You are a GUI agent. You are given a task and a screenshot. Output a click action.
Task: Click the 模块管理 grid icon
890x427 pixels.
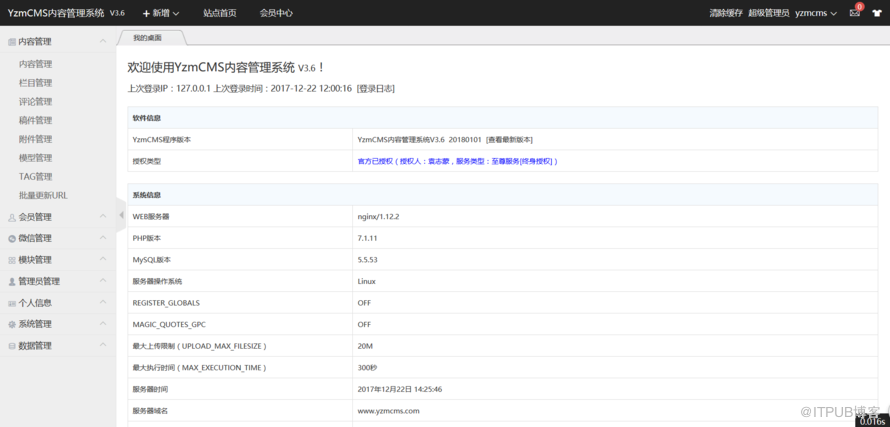[x=12, y=260]
